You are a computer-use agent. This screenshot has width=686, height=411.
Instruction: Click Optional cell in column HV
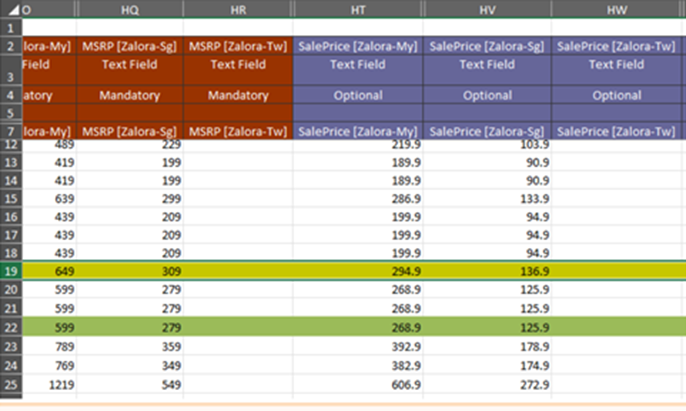point(487,95)
